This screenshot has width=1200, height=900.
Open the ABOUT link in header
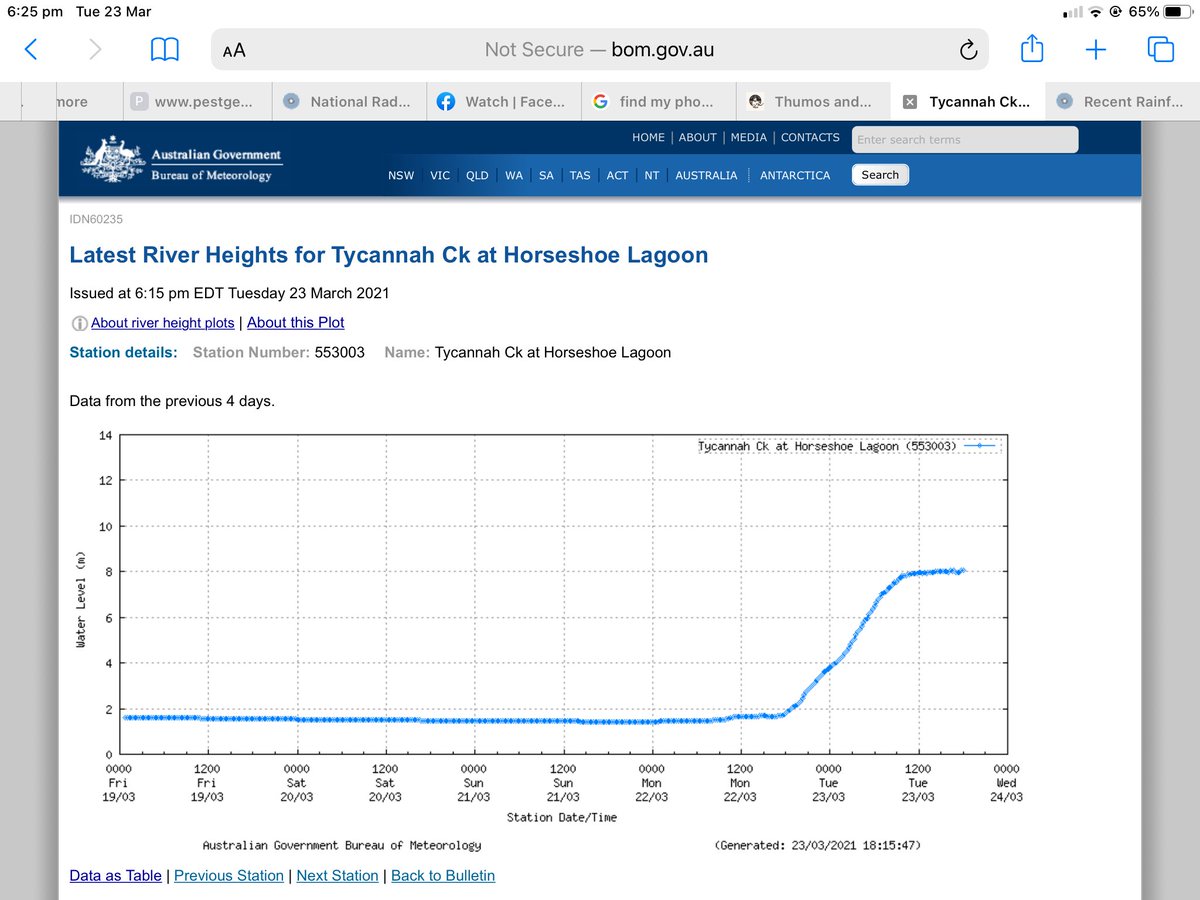tap(698, 138)
